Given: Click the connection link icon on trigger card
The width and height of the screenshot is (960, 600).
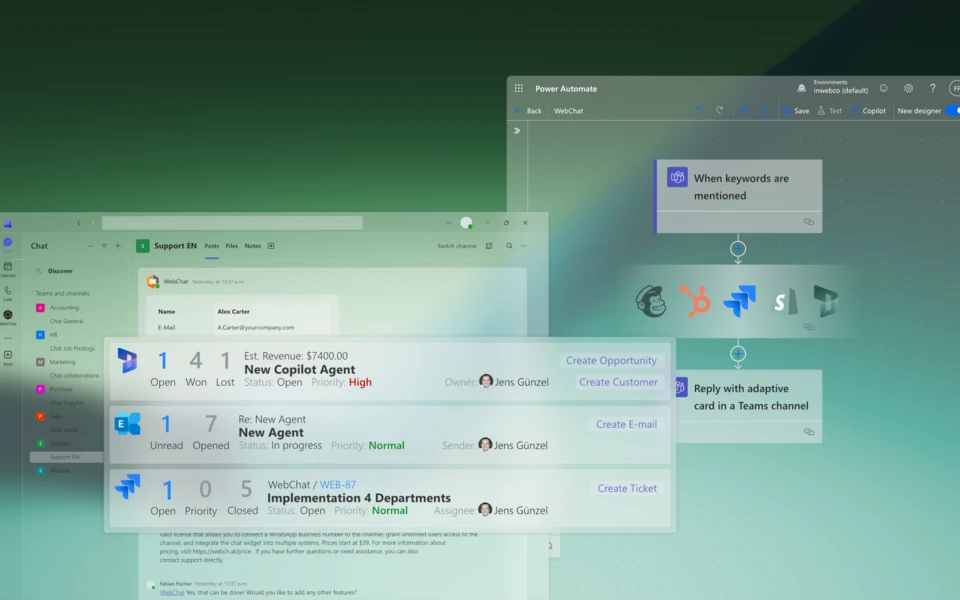Looking at the screenshot, I should pos(809,222).
